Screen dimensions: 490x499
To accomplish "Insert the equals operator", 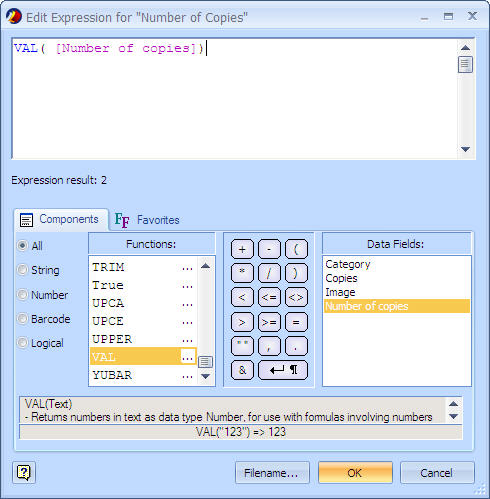I will [x=296, y=322].
